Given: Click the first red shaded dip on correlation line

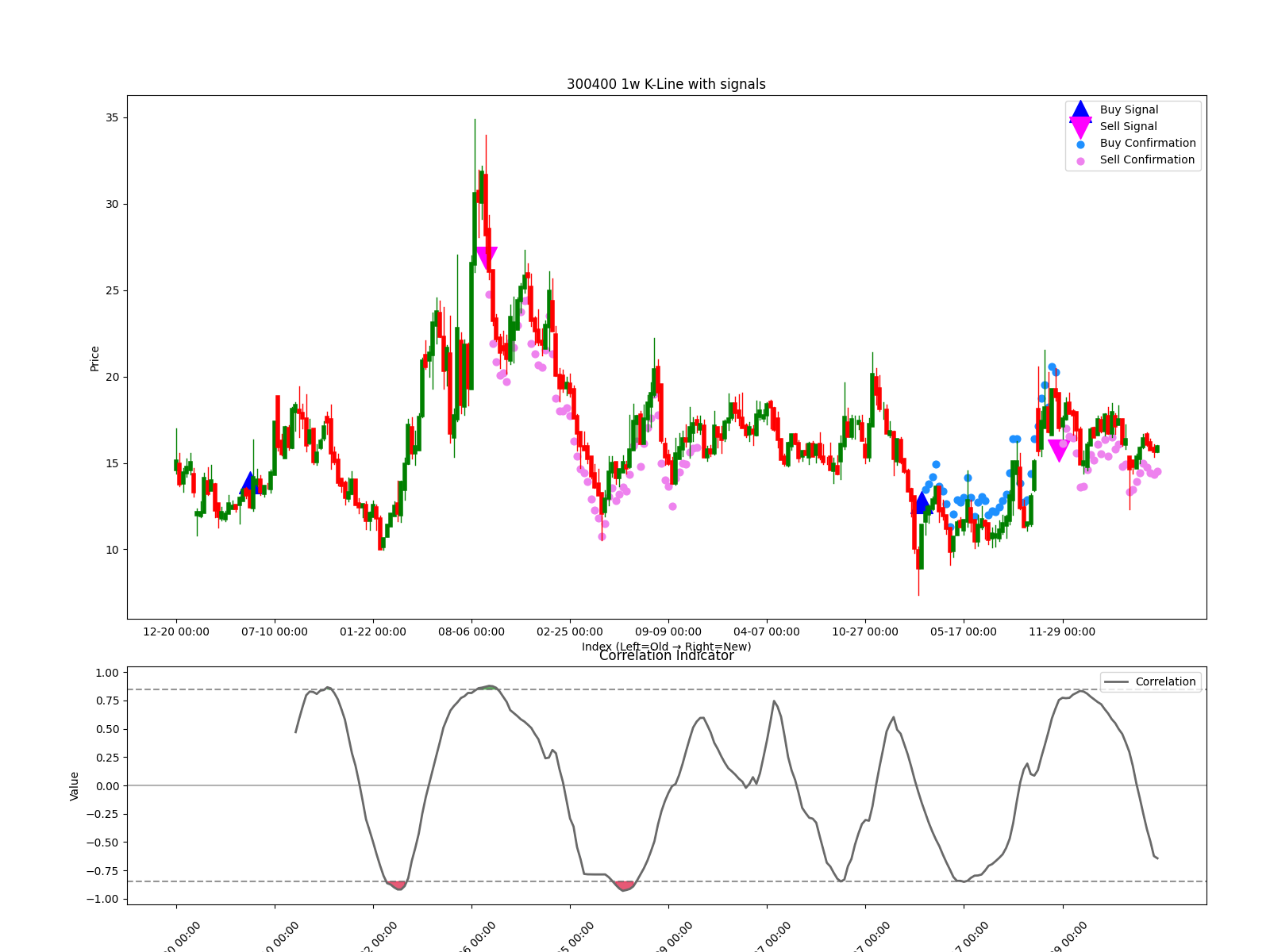Looking at the screenshot, I should coord(398,885).
